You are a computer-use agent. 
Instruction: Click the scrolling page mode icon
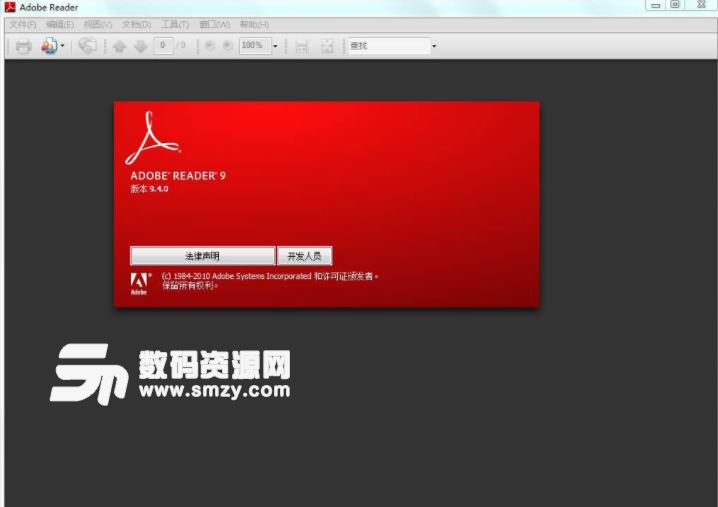coord(301,46)
